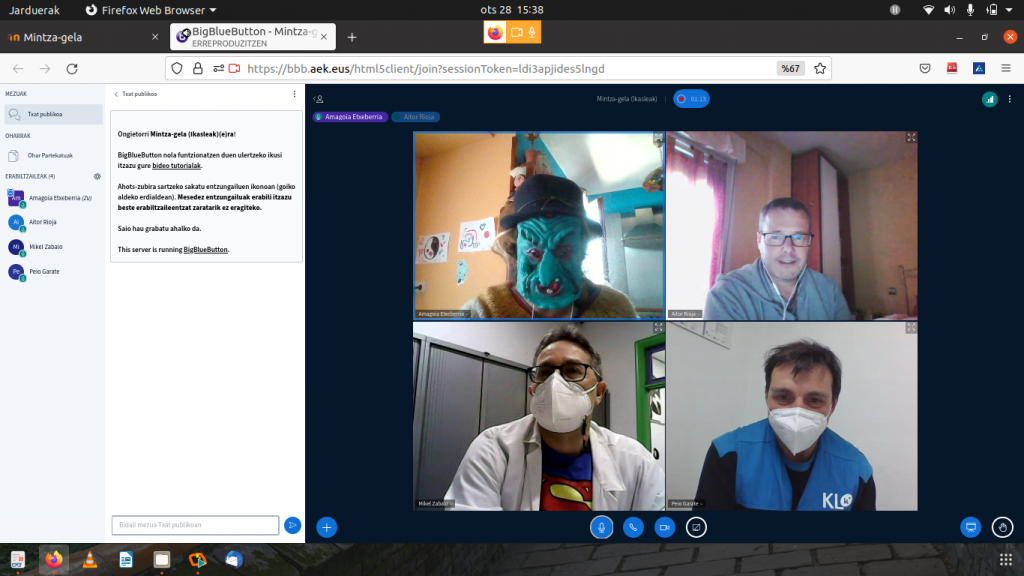Open the blue plus actions menu
Image resolution: width=1024 pixels, height=576 pixels.
326,527
